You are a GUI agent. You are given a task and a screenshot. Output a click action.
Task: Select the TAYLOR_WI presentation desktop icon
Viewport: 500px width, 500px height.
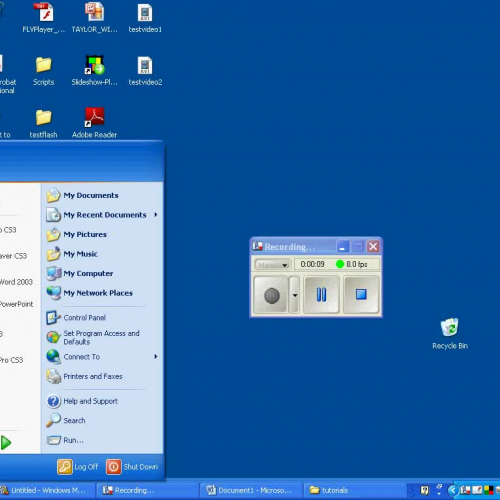[x=94, y=18]
